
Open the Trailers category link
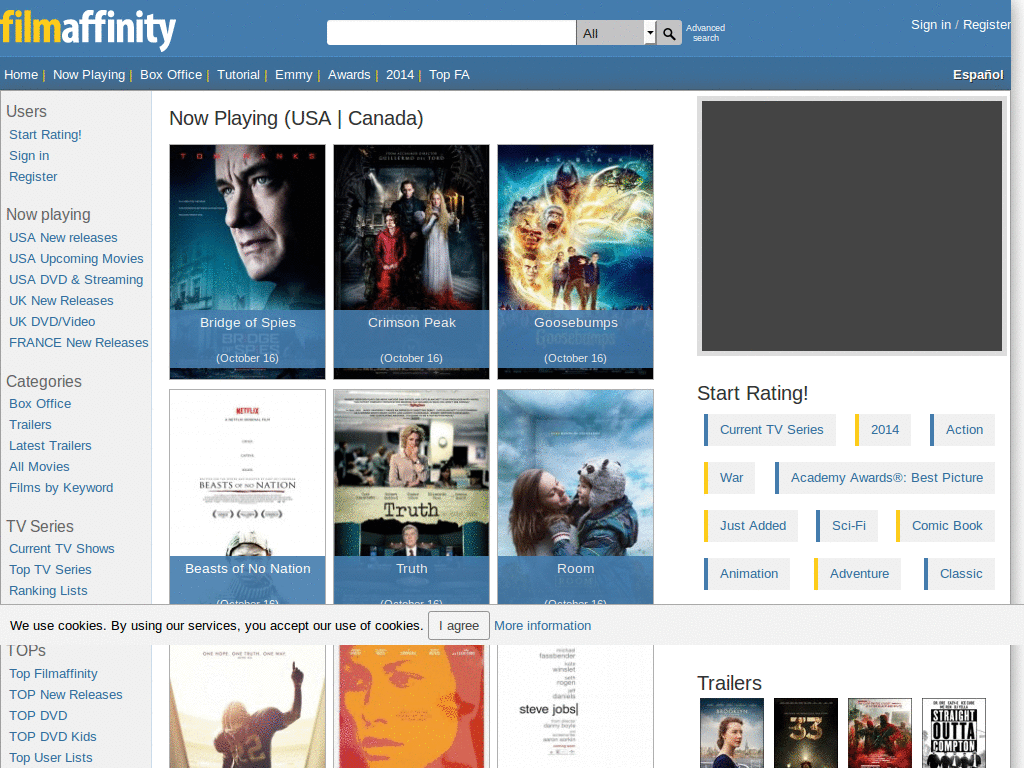point(30,424)
